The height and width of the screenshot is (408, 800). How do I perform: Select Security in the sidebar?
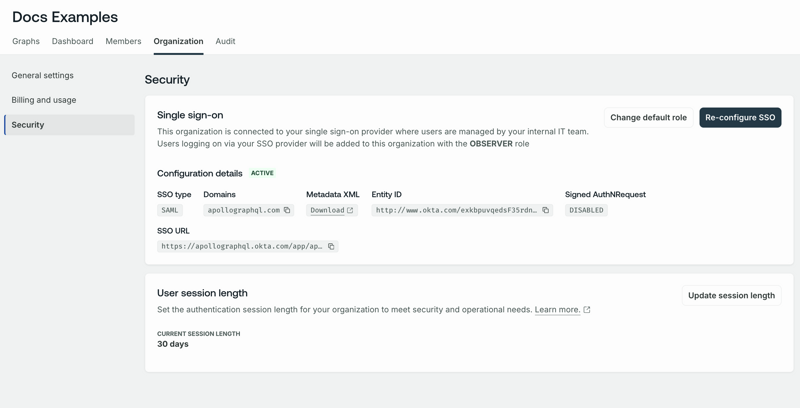coord(69,125)
